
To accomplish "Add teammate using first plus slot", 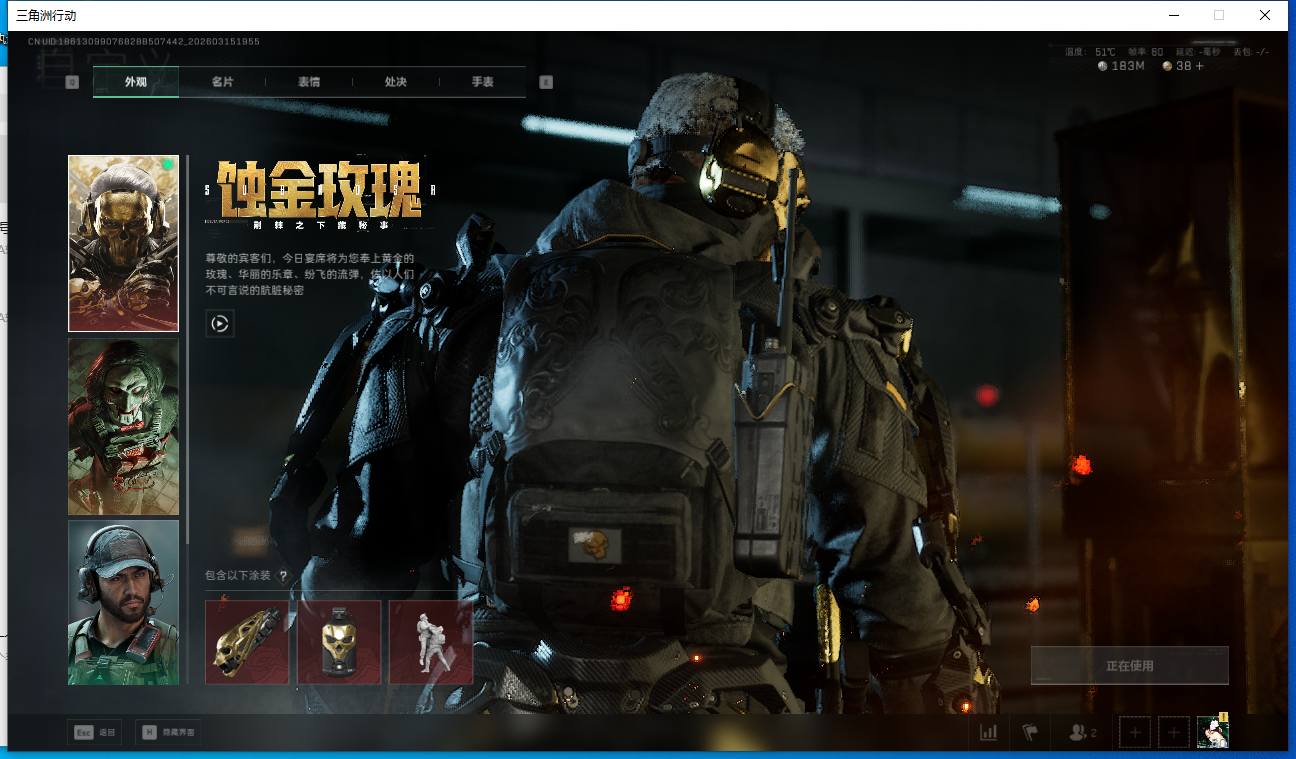I will coord(1134,732).
